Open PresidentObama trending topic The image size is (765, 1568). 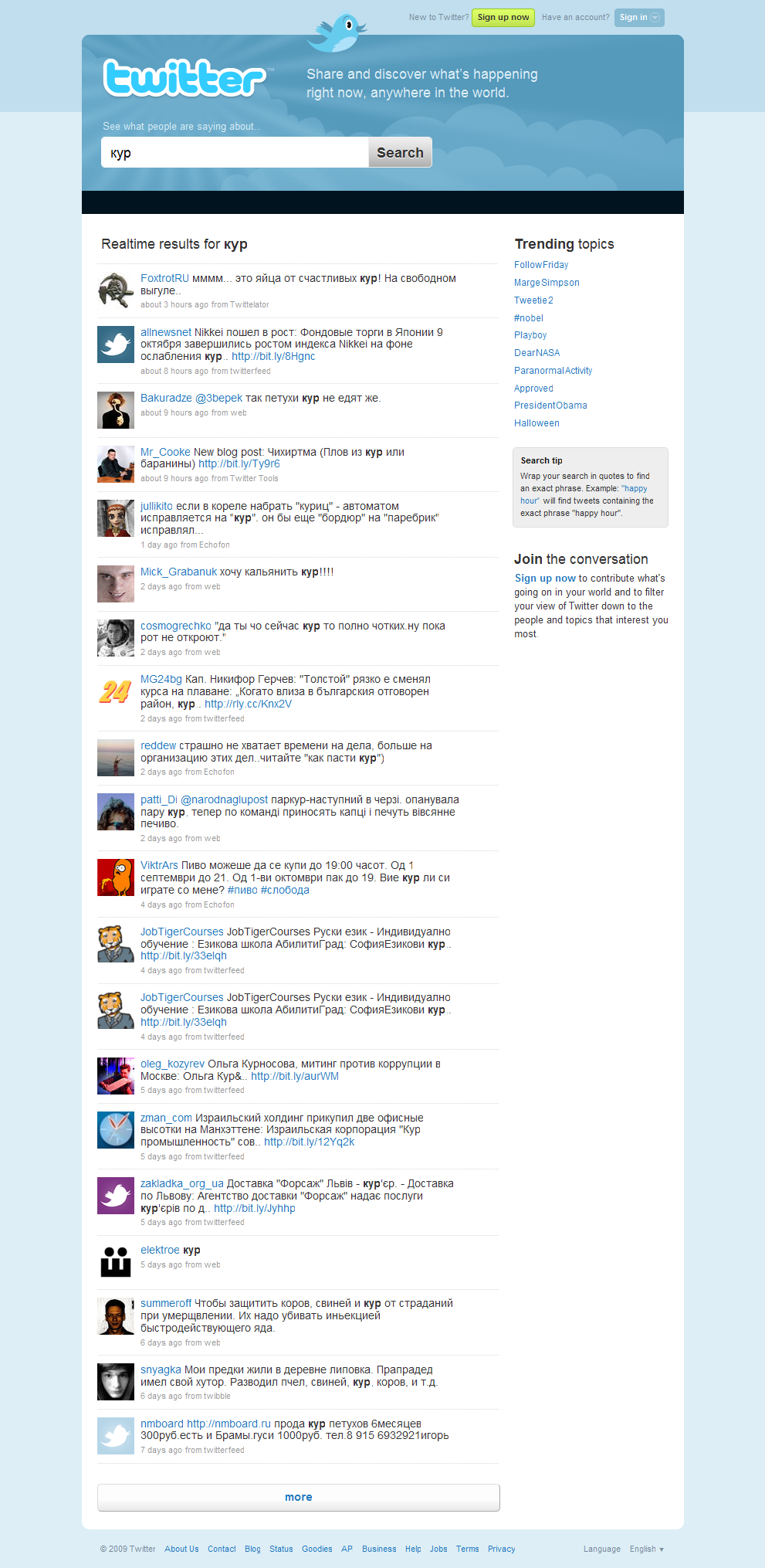(550, 406)
